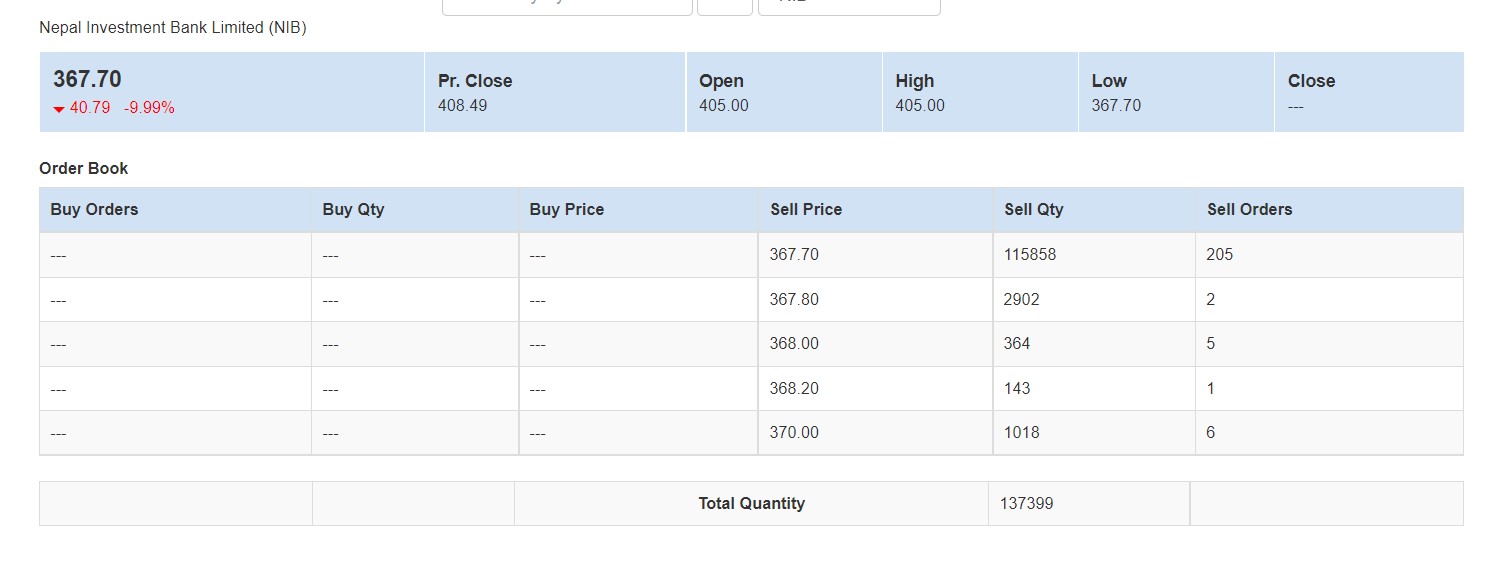Click the High label in the summary bar
Image resolution: width=1487 pixels, height=563 pixels.
click(914, 81)
